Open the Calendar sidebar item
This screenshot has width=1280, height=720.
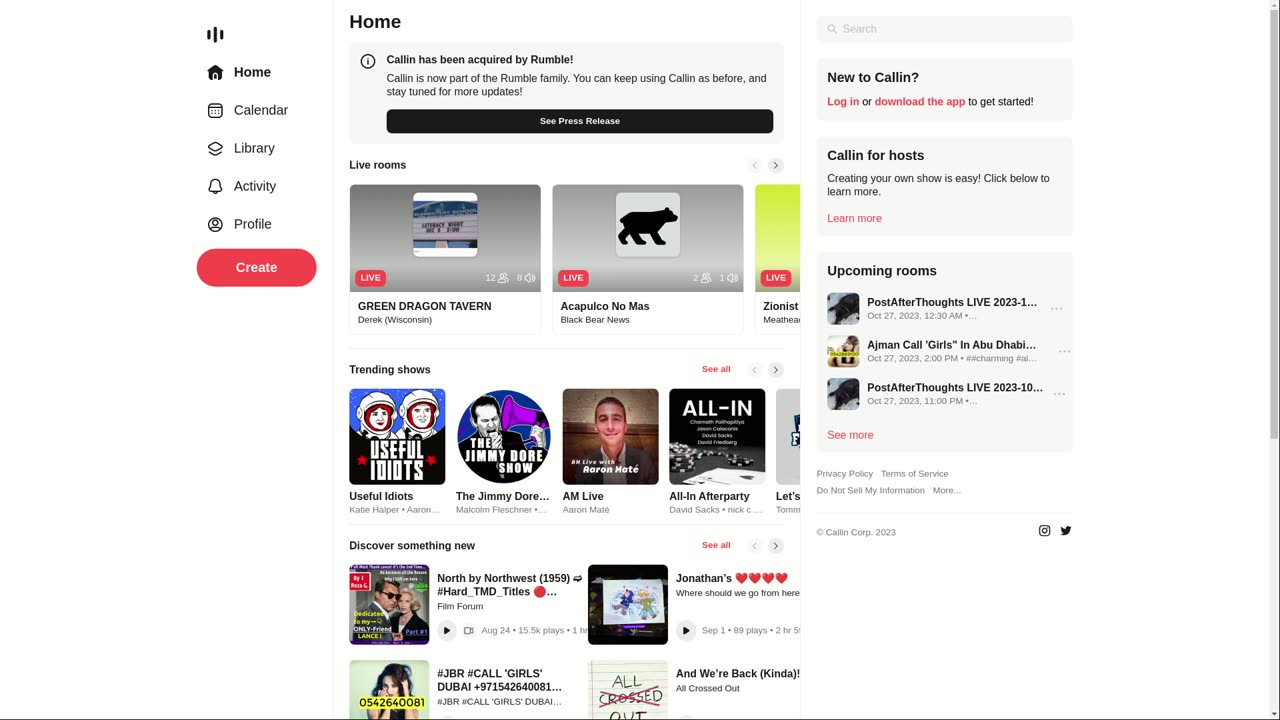coord(247,110)
